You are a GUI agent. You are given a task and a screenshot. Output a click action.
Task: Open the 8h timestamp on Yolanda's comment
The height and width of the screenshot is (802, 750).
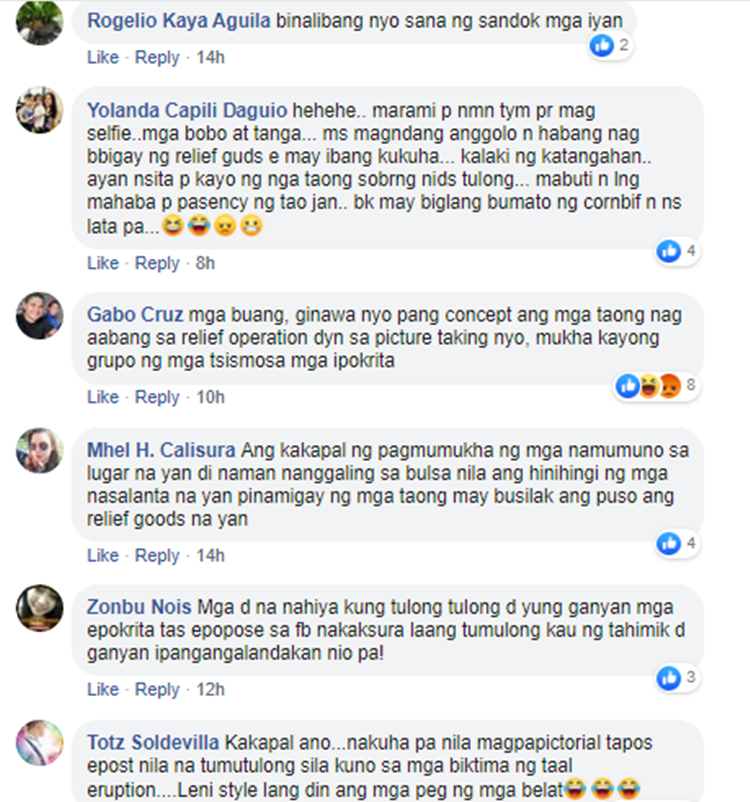(205, 263)
